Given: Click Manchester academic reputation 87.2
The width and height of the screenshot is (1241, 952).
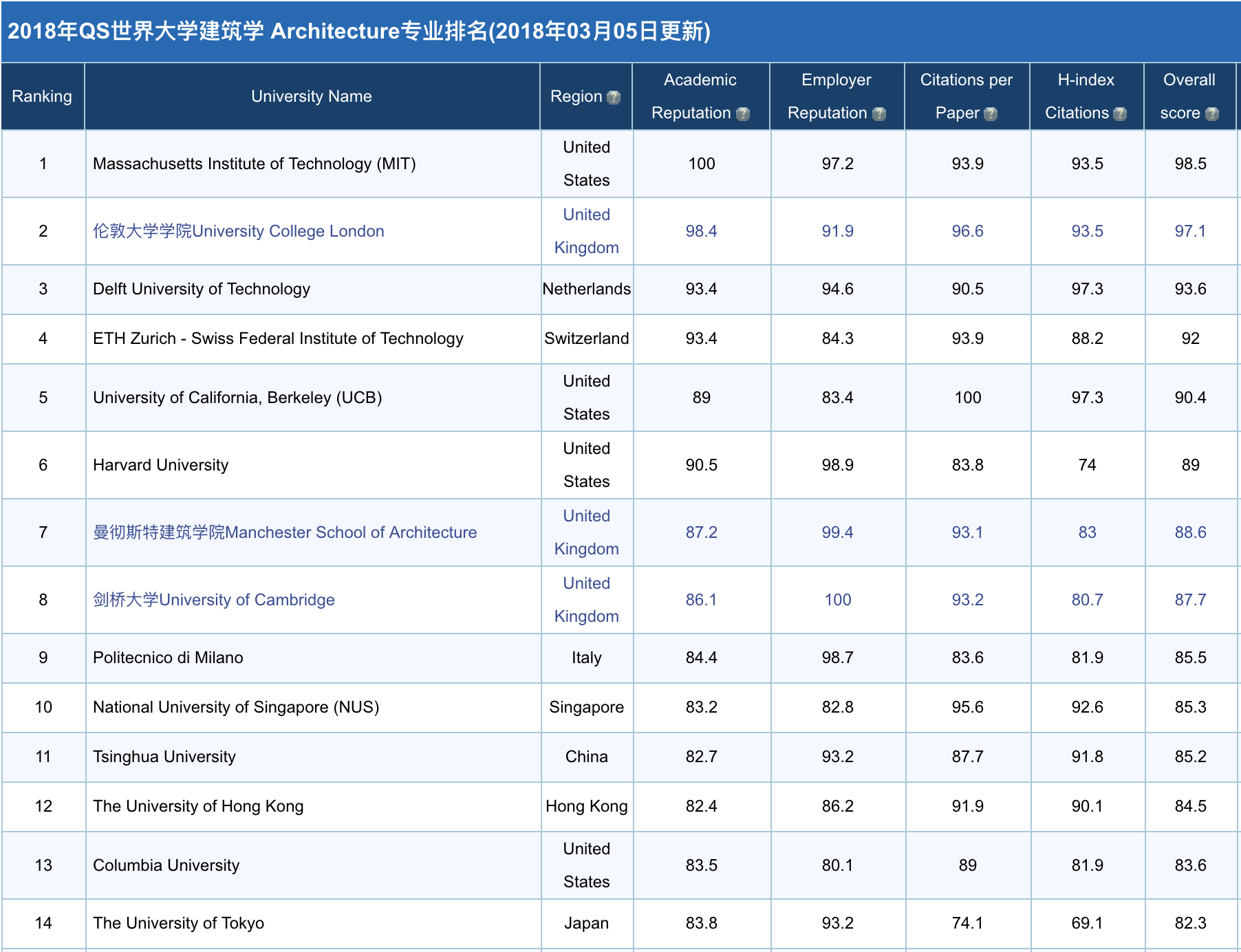Looking at the screenshot, I should click(x=702, y=532).
